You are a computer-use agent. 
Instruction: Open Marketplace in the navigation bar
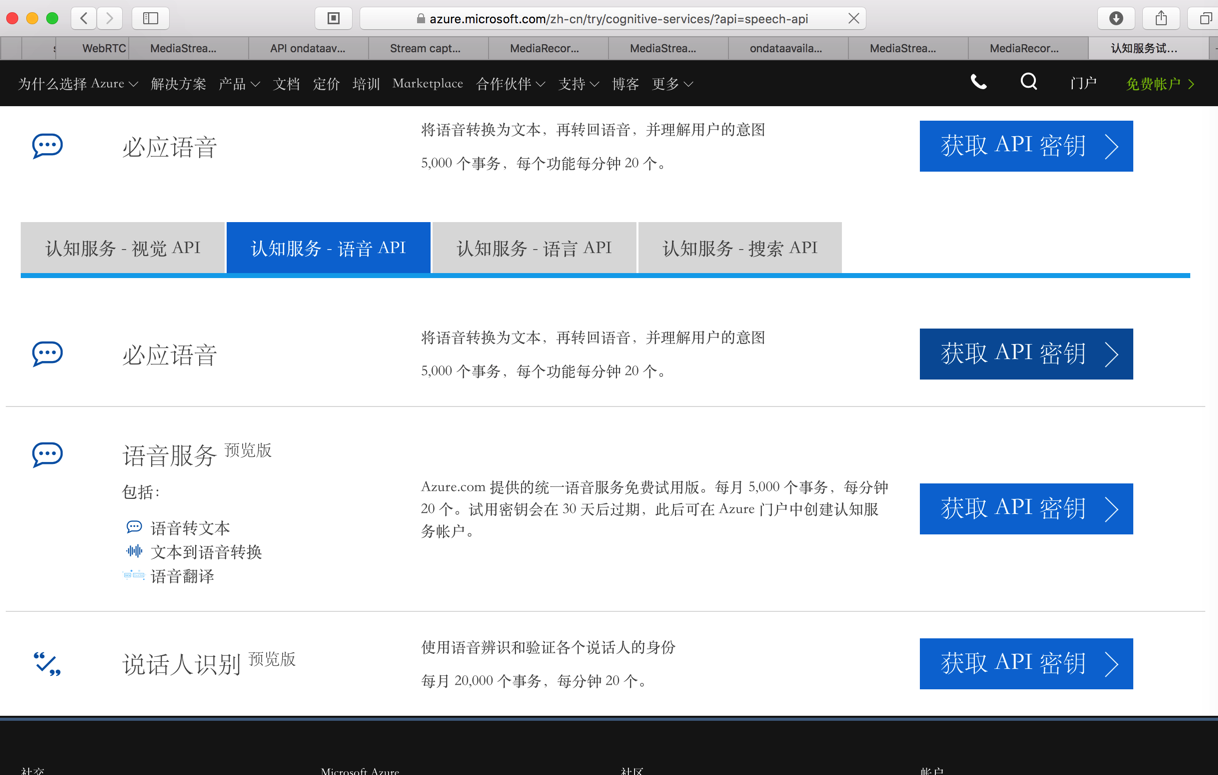click(428, 84)
